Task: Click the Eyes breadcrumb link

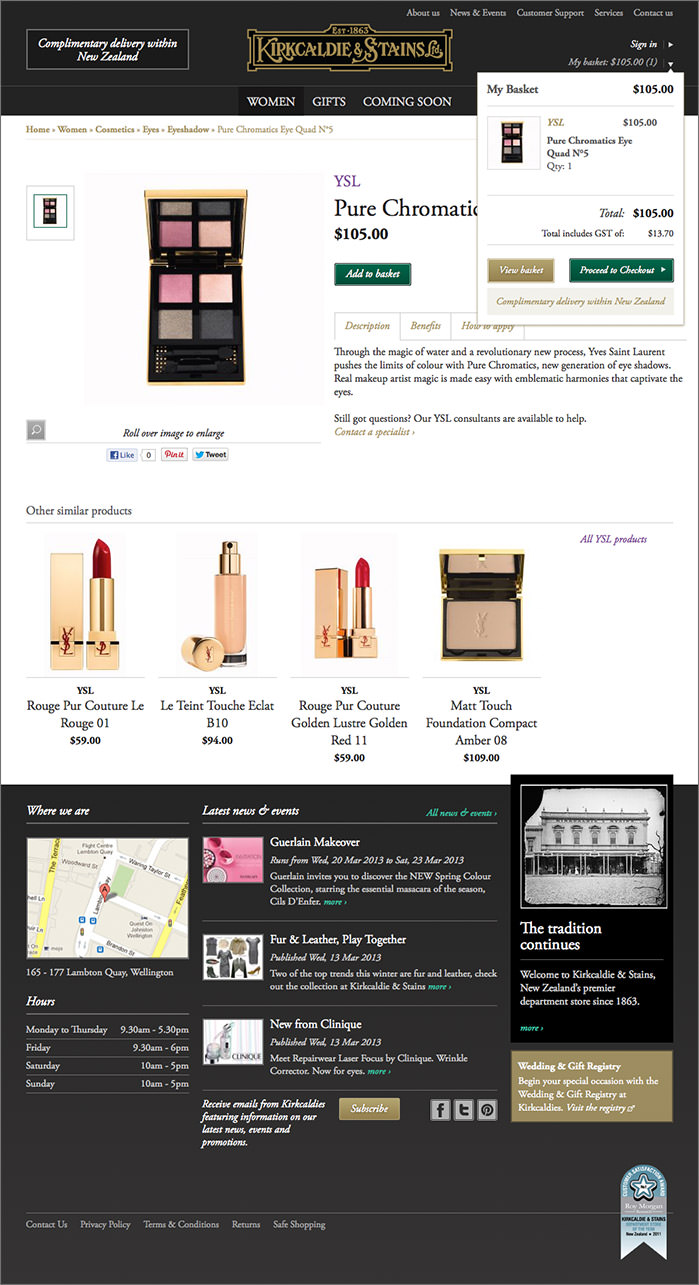Action: [151, 130]
